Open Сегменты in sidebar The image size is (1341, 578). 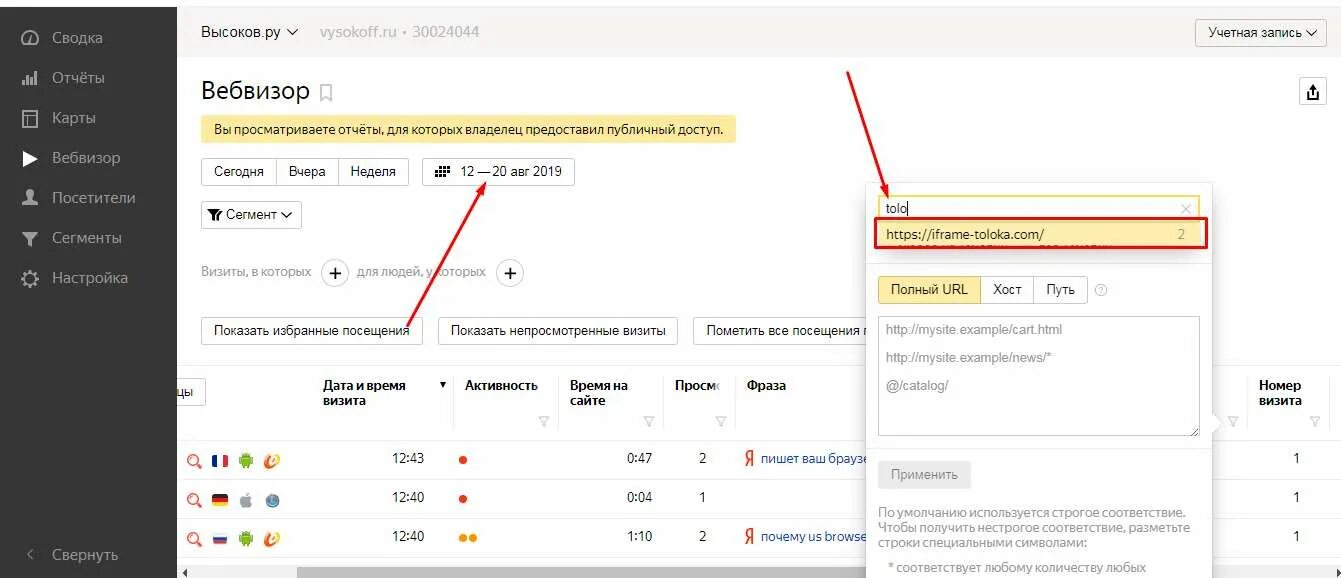point(87,238)
